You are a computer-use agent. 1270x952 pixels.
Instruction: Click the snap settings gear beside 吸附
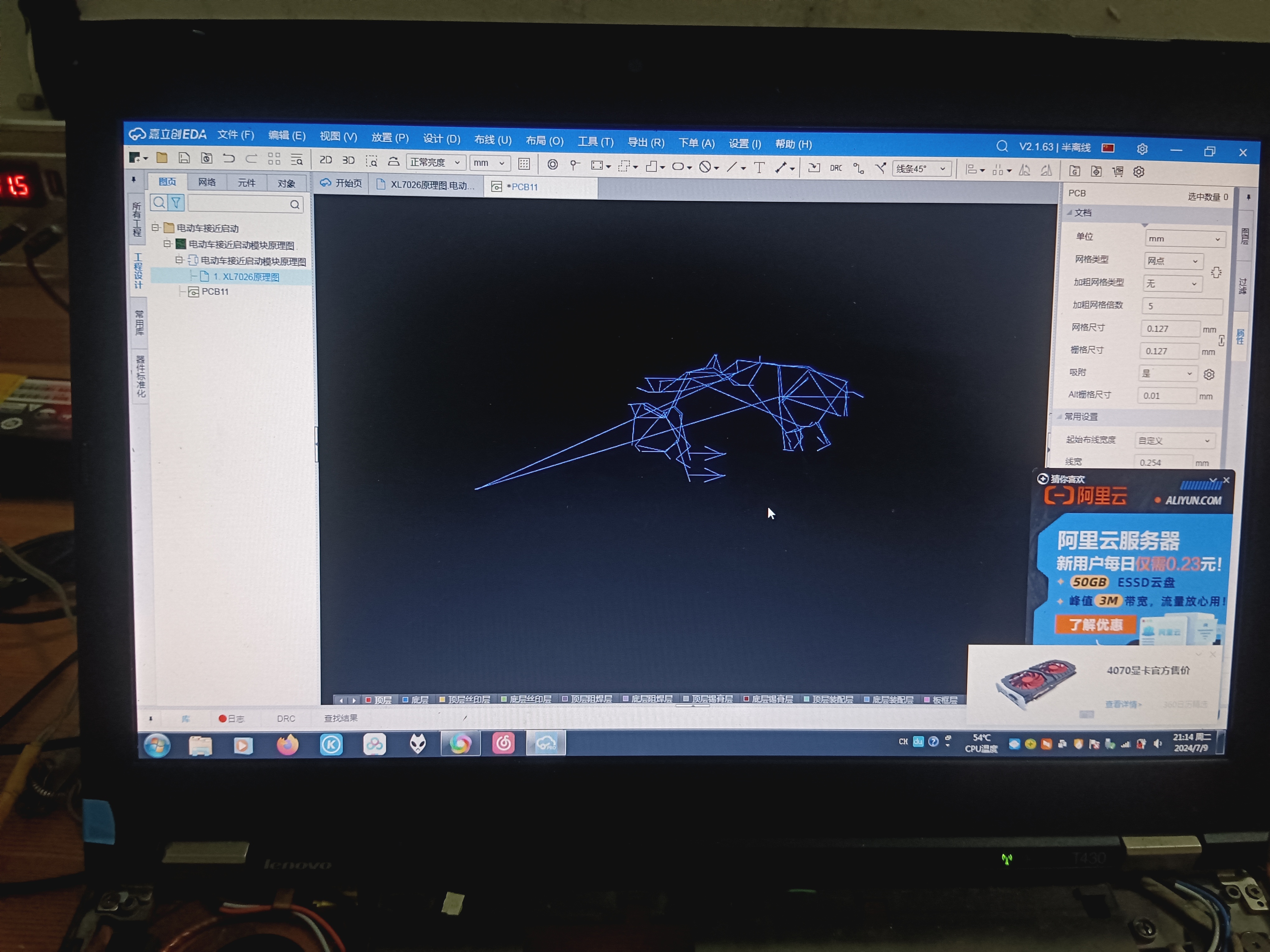coord(1209,375)
